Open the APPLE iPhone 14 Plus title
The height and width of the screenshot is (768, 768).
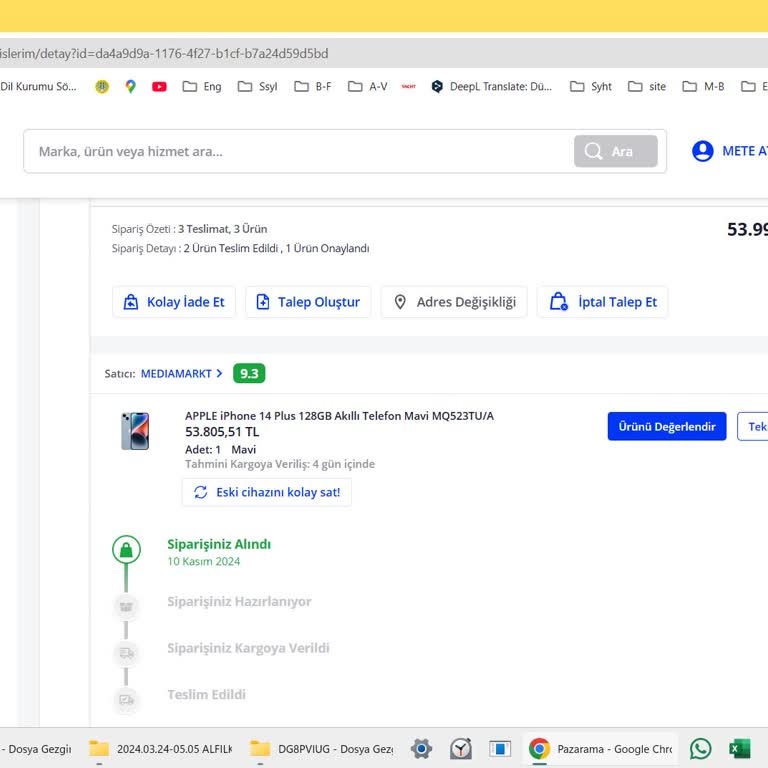[x=339, y=416]
